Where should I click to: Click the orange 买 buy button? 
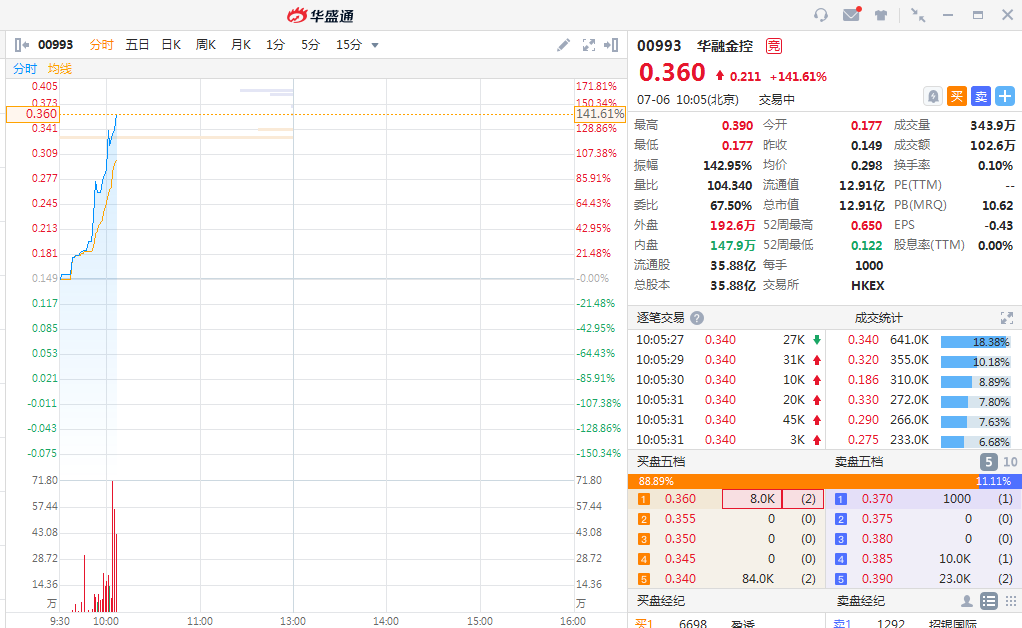pos(957,96)
